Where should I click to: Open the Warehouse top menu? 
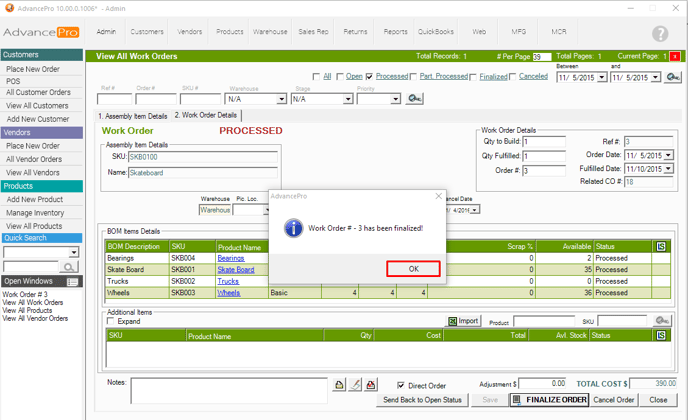click(x=269, y=32)
